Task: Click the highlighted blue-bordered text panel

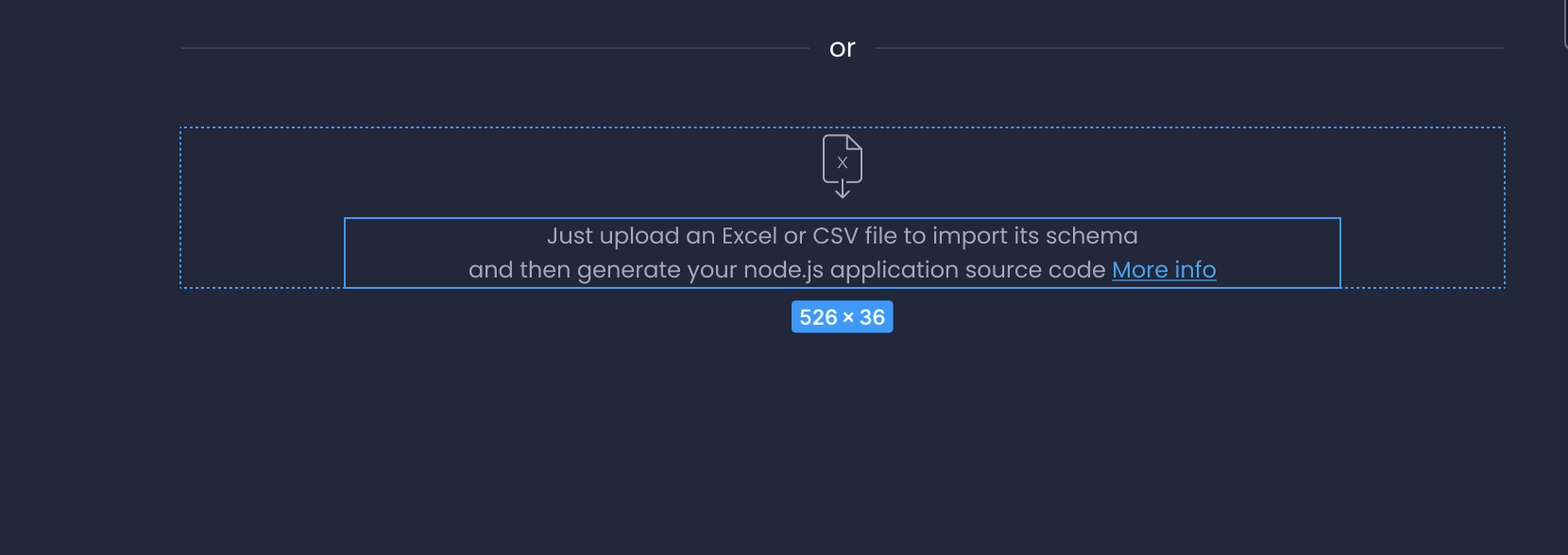Action: click(x=842, y=252)
